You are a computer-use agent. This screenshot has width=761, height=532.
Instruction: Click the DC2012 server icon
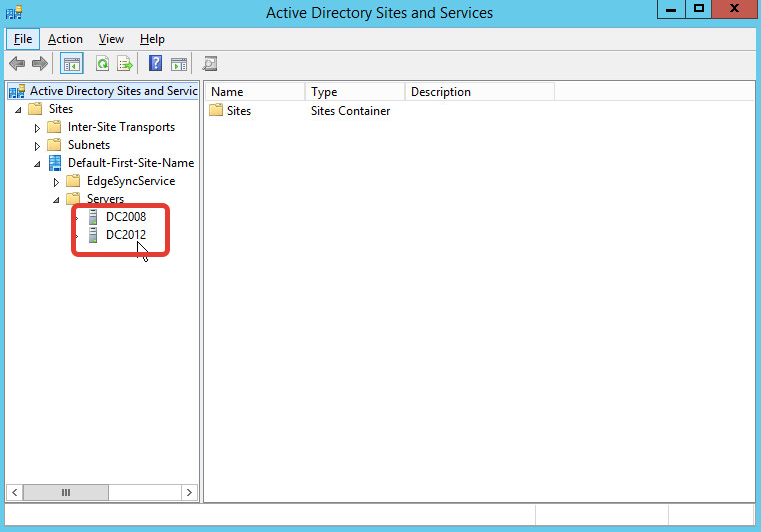[x=93, y=235]
